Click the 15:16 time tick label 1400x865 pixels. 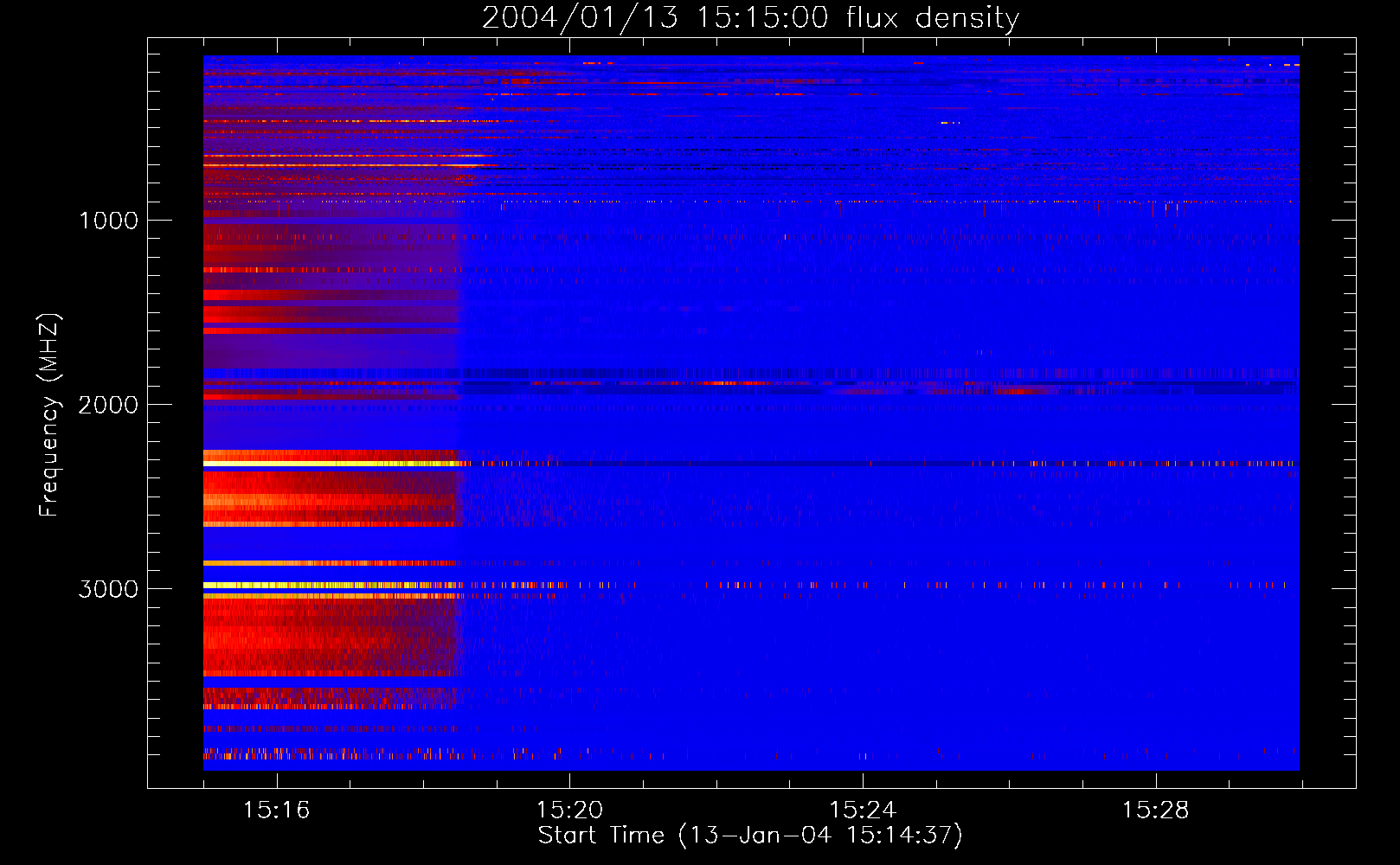point(276,811)
